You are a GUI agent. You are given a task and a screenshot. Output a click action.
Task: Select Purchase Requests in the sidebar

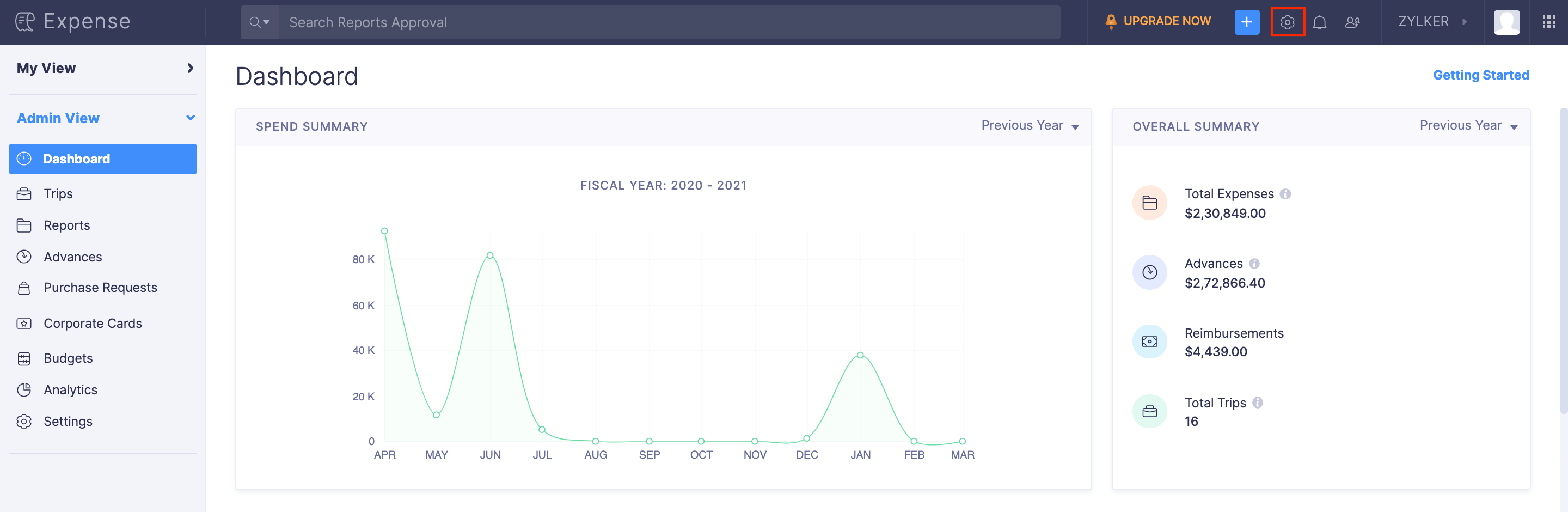[x=100, y=288]
